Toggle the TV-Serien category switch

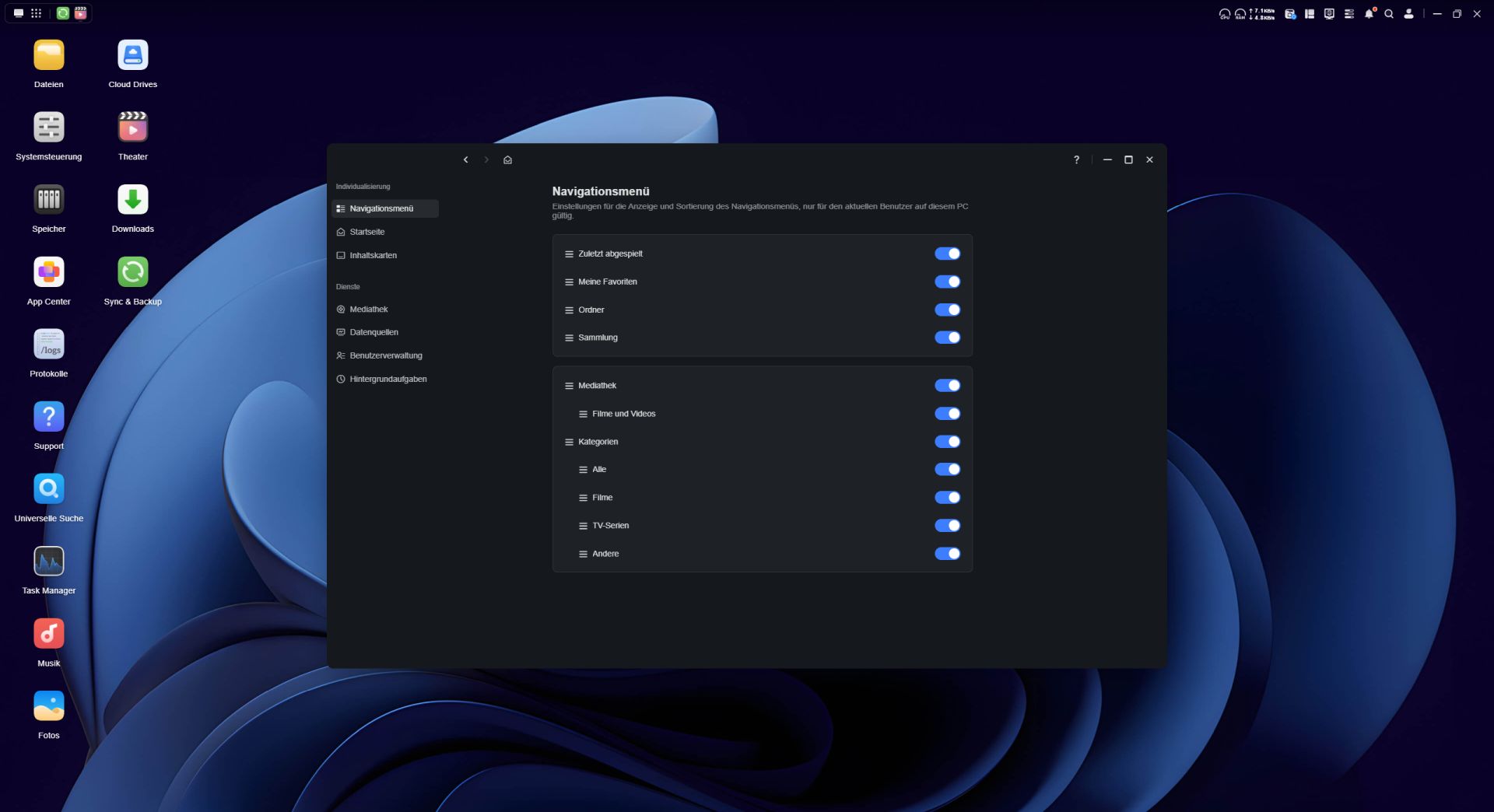(947, 526)
